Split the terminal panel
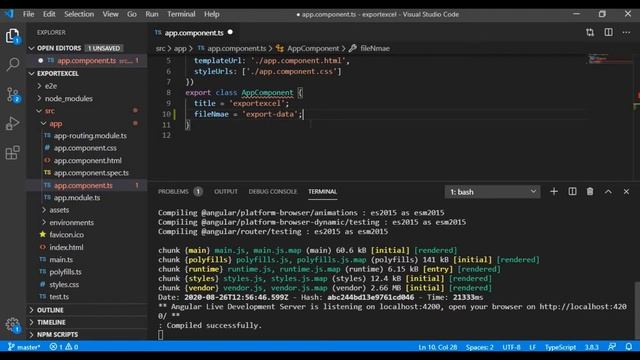640x360 pixels. coord(572,191)
